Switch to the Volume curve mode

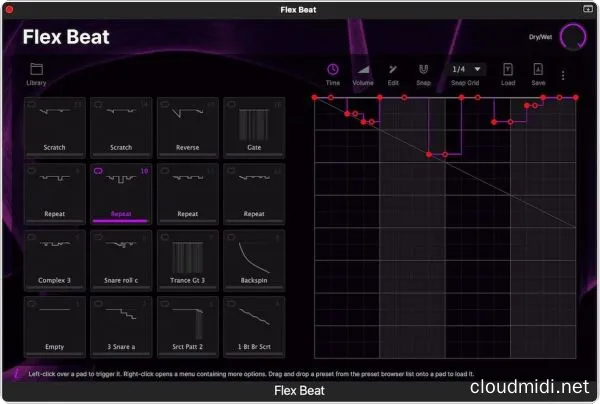tap(363, 74)
